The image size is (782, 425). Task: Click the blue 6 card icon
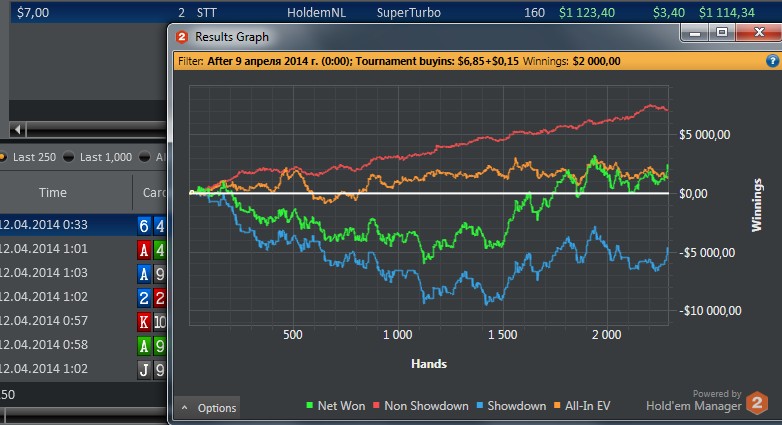[144, 226]
